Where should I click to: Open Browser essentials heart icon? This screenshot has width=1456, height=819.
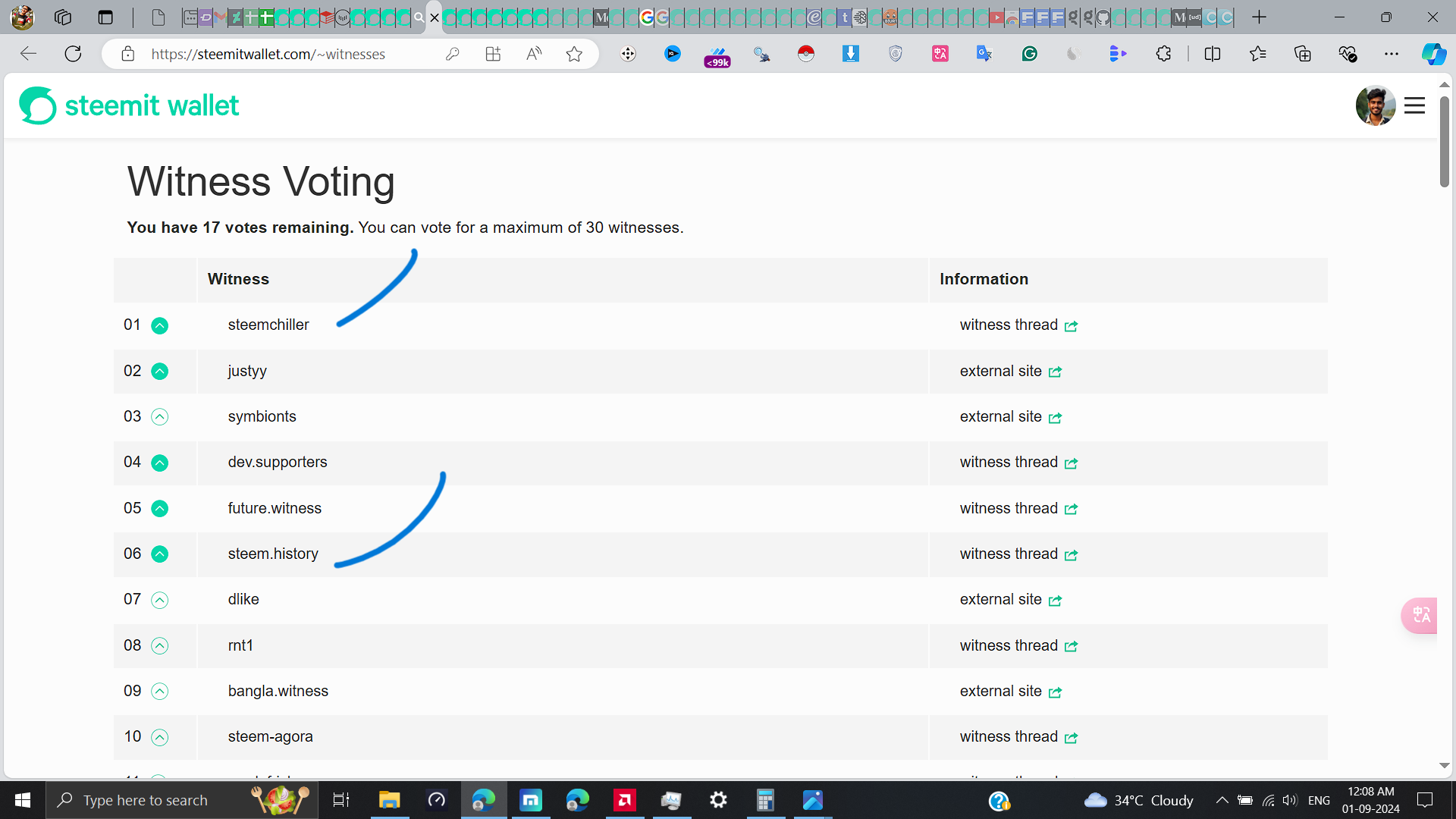(x=1347, y=54)
